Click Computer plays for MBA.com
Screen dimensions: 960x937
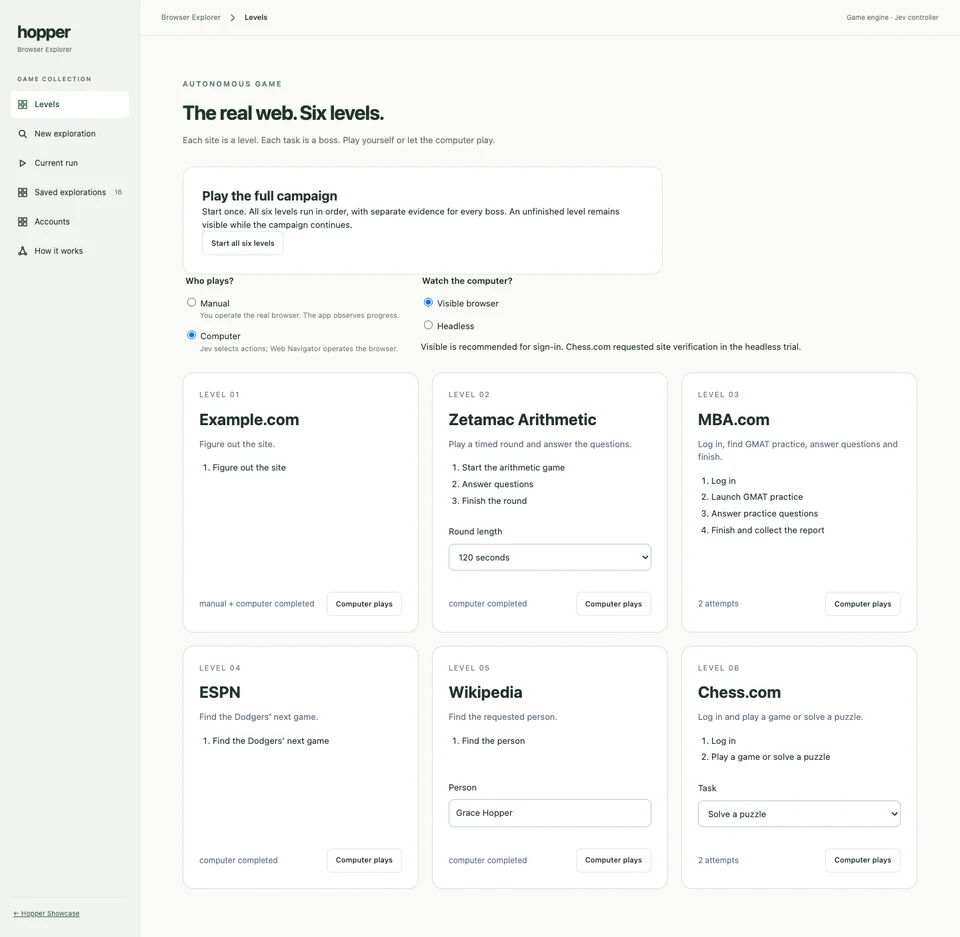point(863,604)
